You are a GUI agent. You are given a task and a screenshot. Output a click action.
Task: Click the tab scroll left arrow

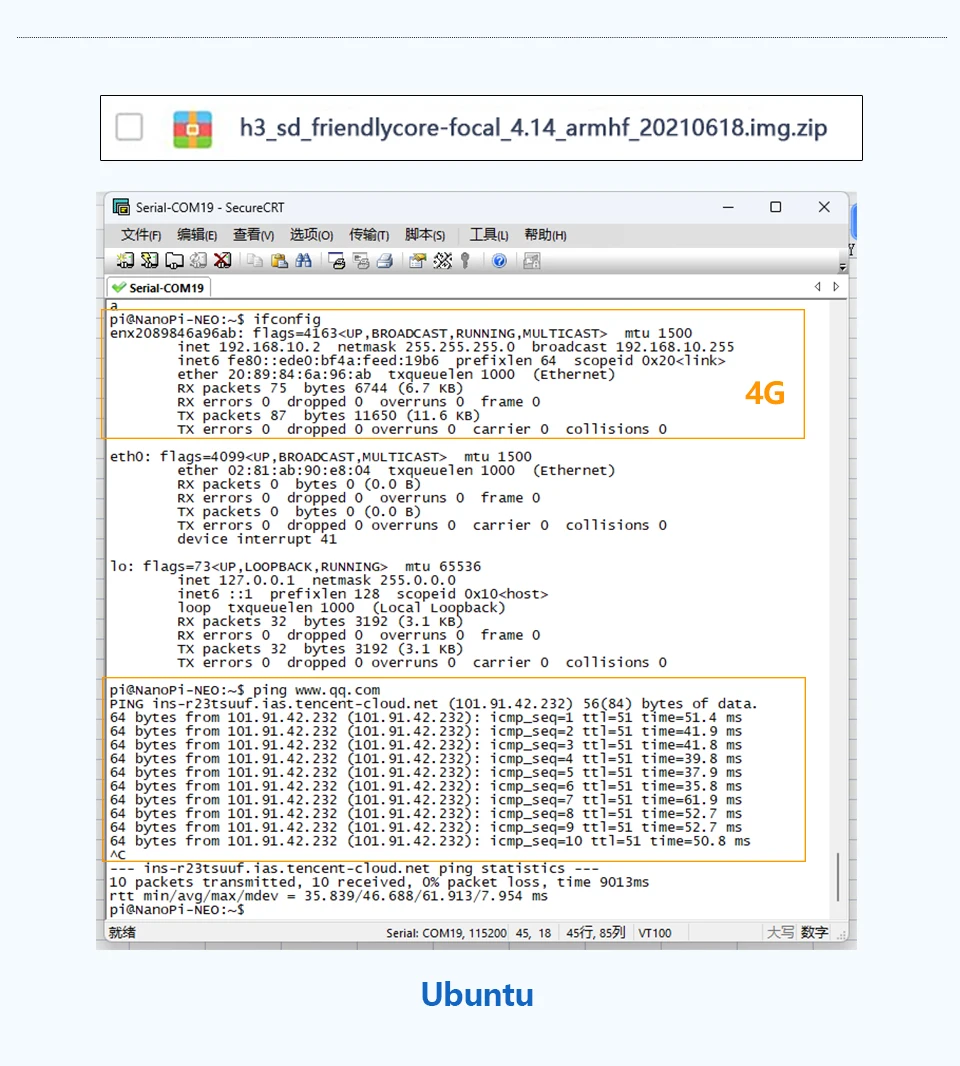[x=817, y=287]
